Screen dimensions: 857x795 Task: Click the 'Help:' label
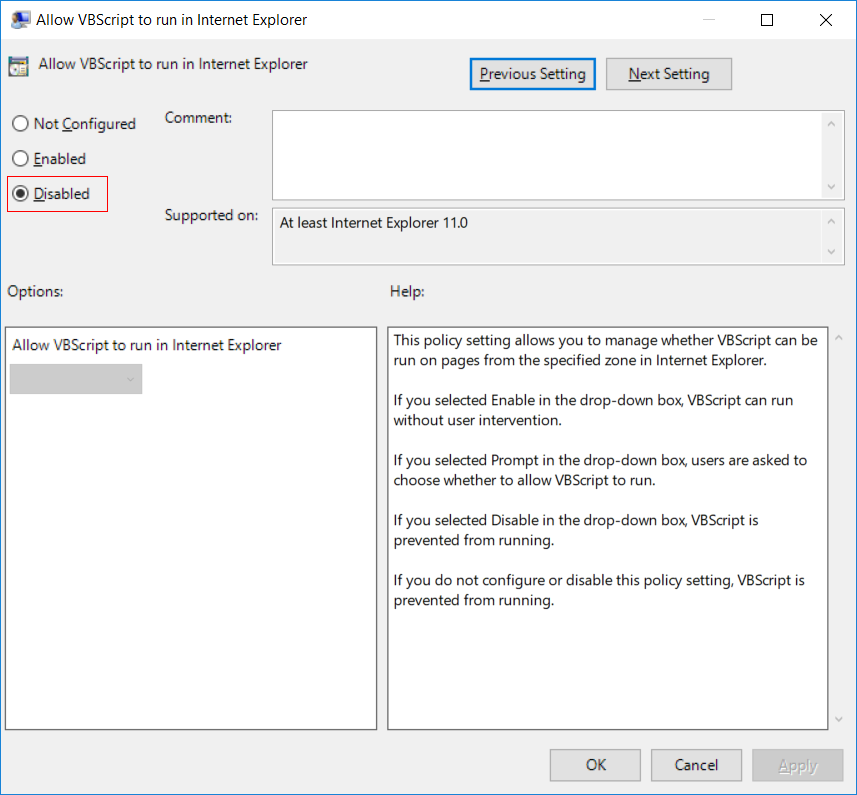(x=407, y=291)
